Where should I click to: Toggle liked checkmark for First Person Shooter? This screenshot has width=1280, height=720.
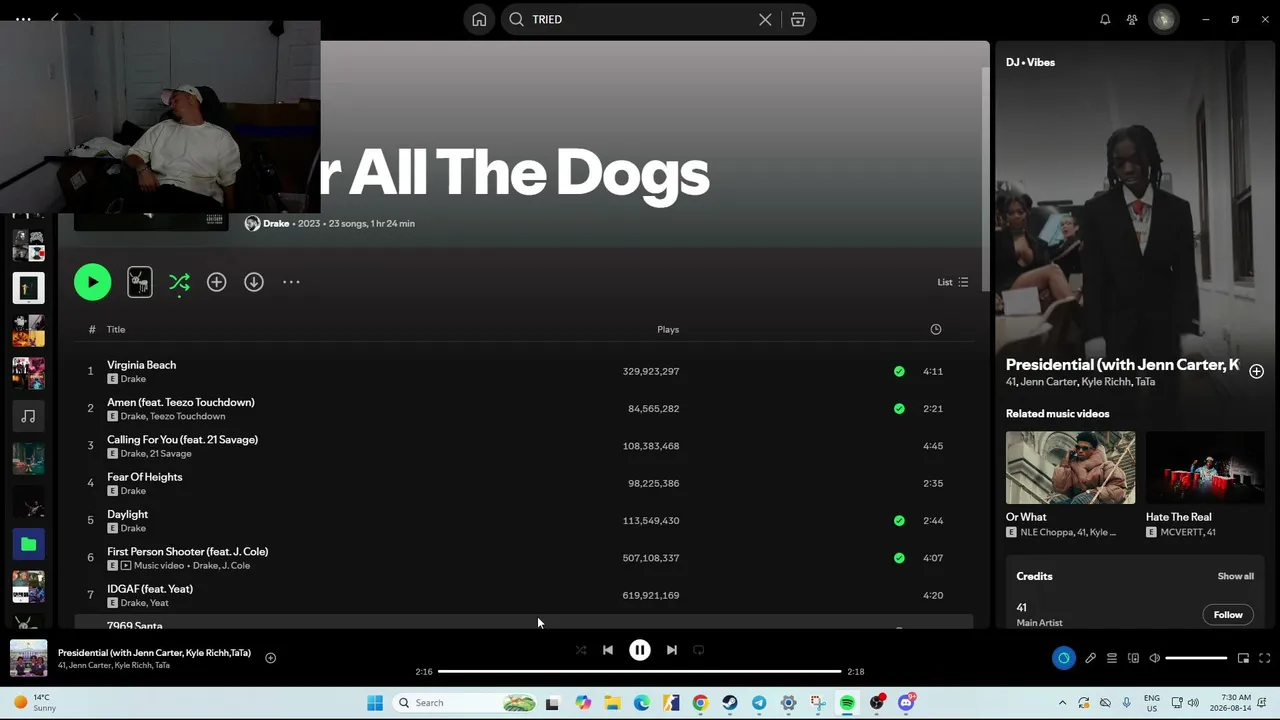(899, 558)
